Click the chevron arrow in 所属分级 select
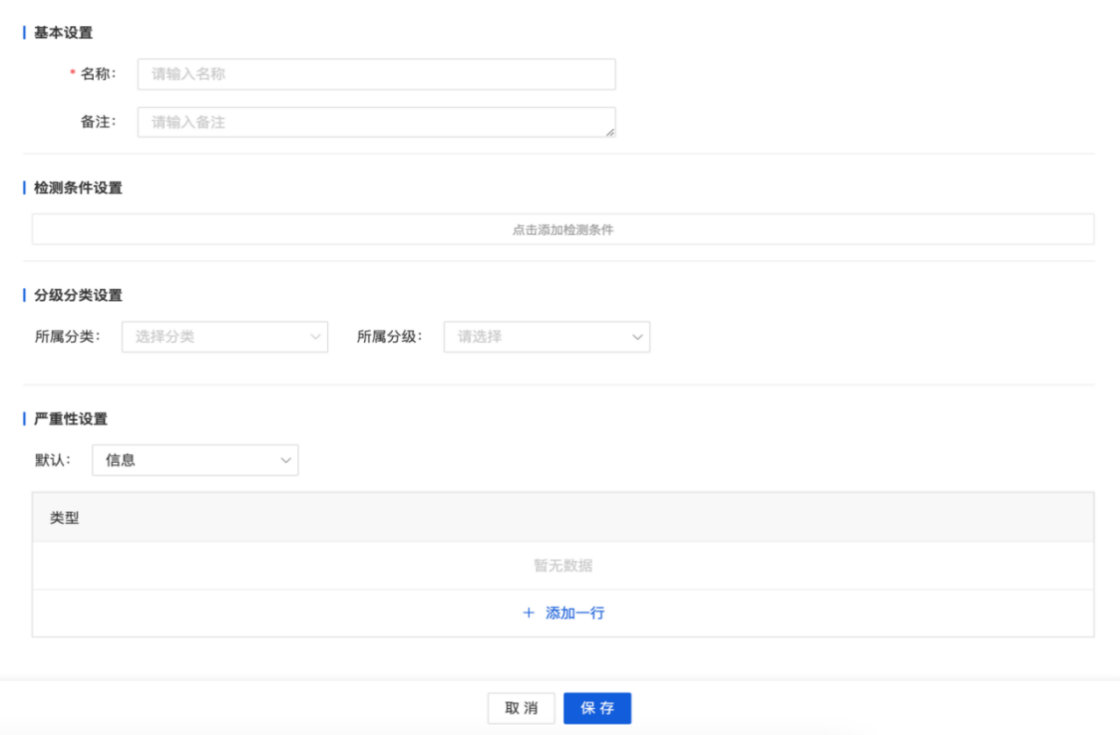 pos(637,337)
